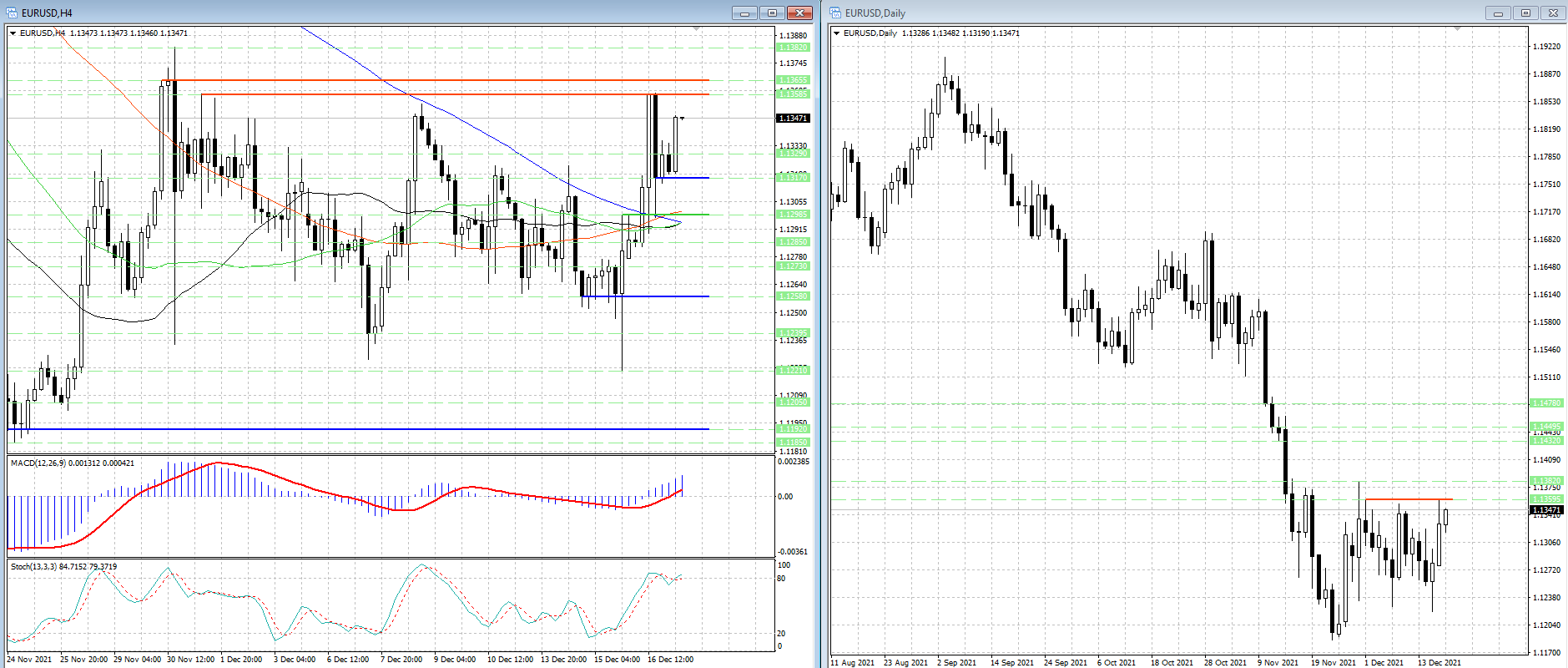The image size is (1568, 668).
Task: Activate the EURUSD,Daily window title bar
Action: (1168, 13)
